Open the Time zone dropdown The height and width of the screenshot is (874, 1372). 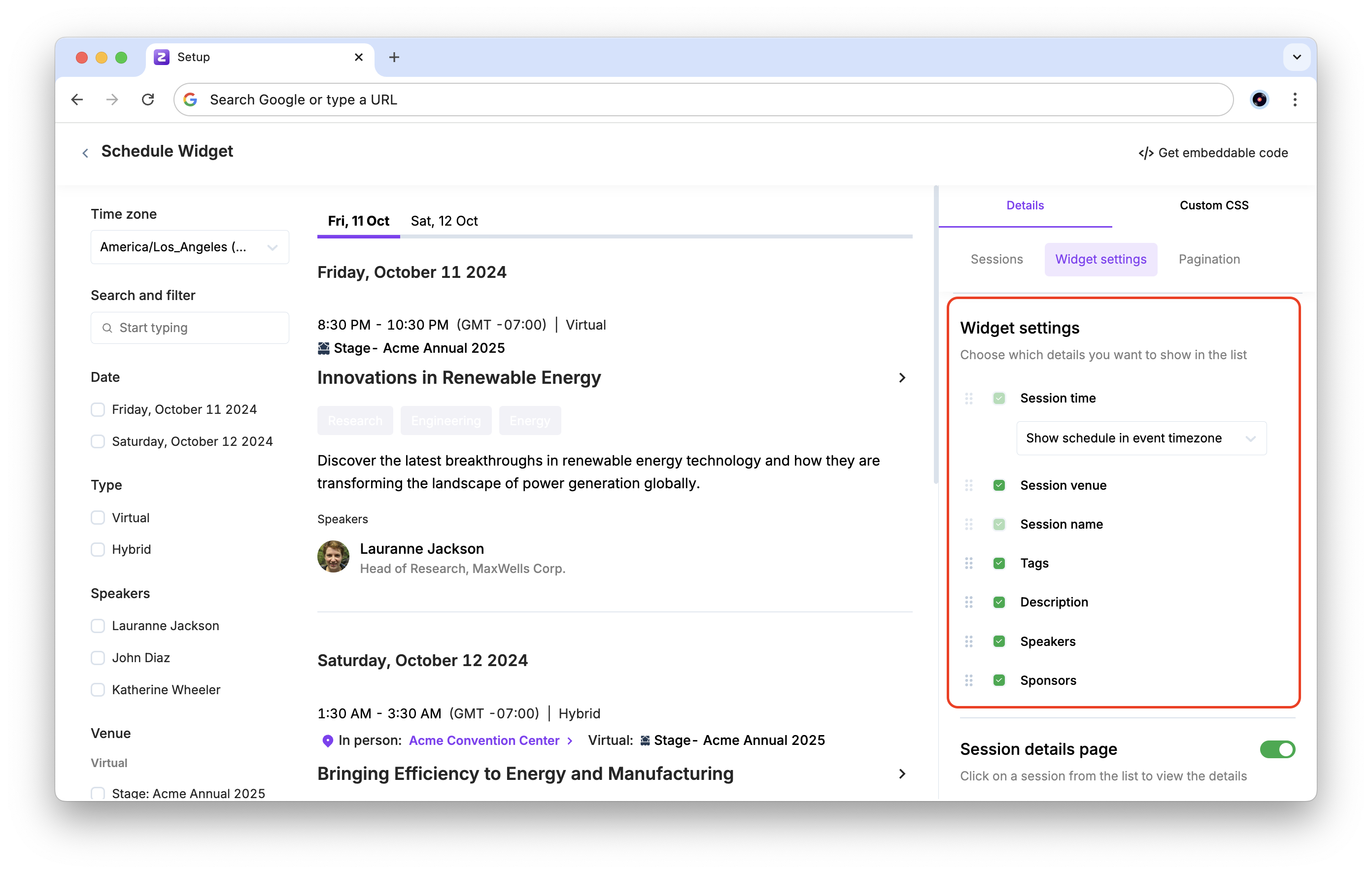point(190,247)
